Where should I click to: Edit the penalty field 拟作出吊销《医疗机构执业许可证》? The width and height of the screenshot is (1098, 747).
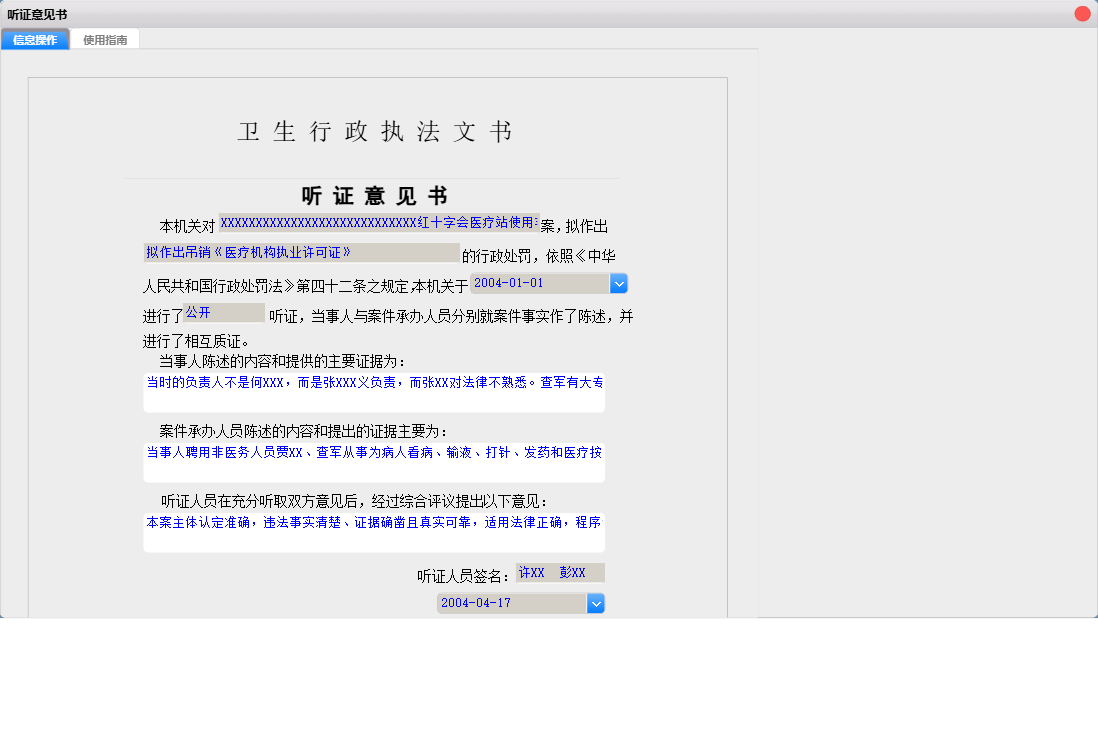[x=300, y=251]
